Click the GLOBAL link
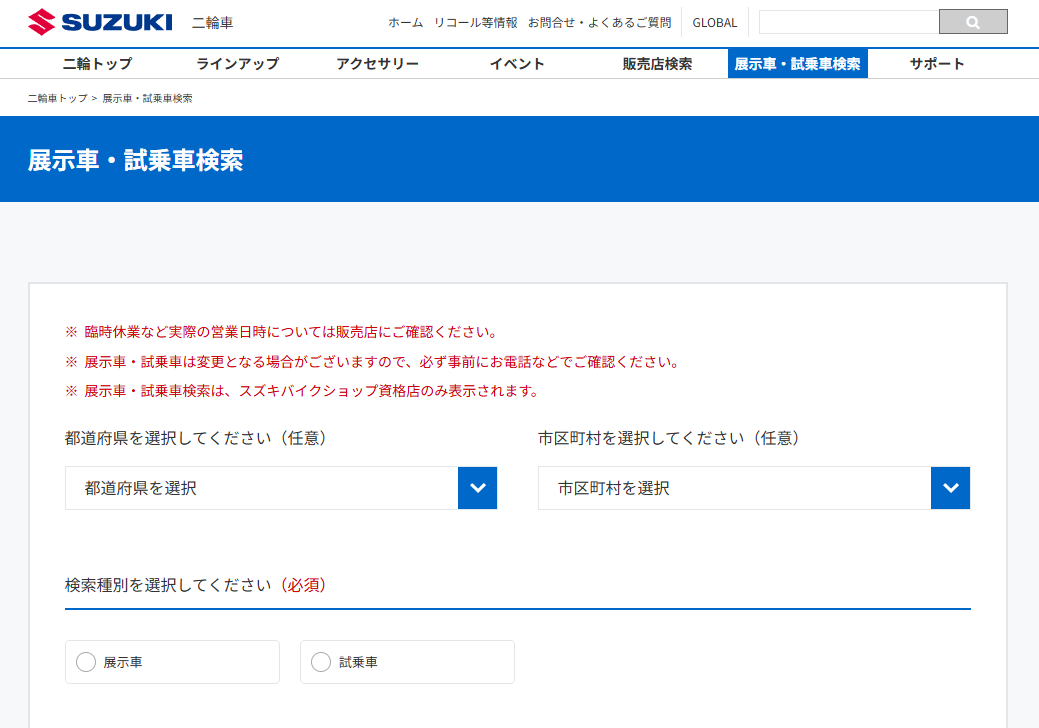The width and height of the screenshot is (1039, 728). tap(714, 21)
